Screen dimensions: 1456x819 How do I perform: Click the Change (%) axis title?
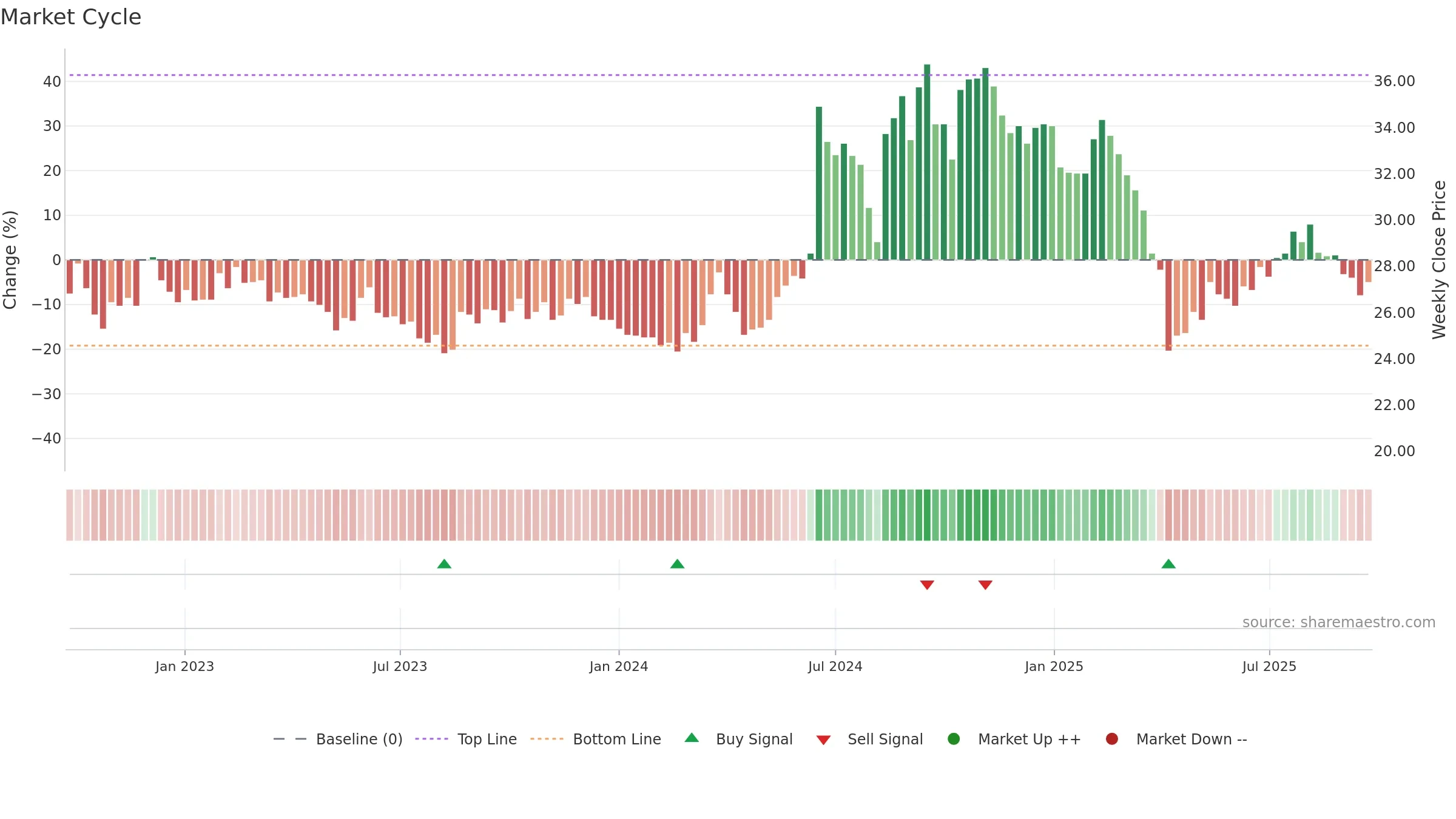tap(10, 260)
